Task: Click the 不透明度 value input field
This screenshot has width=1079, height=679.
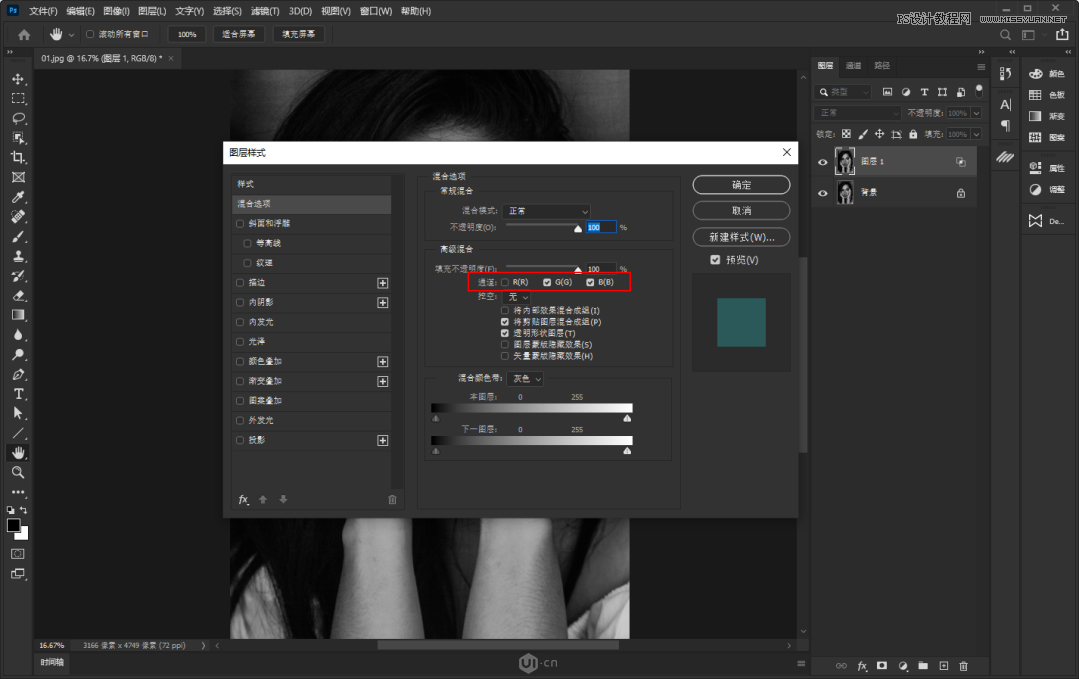Action: [601, 227]
